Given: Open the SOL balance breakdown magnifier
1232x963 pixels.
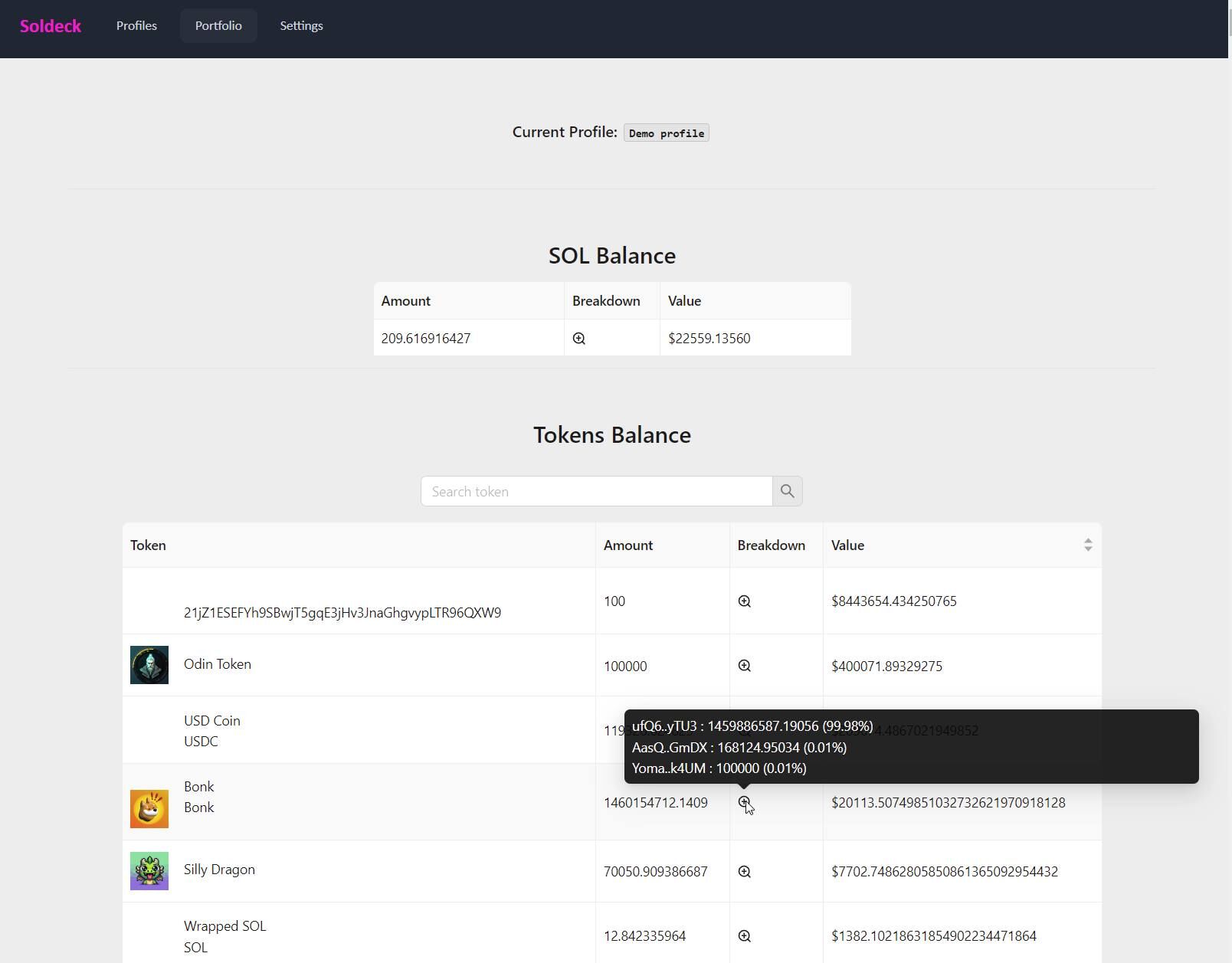Looking at the screenshot, I should [x=579, y=339].
